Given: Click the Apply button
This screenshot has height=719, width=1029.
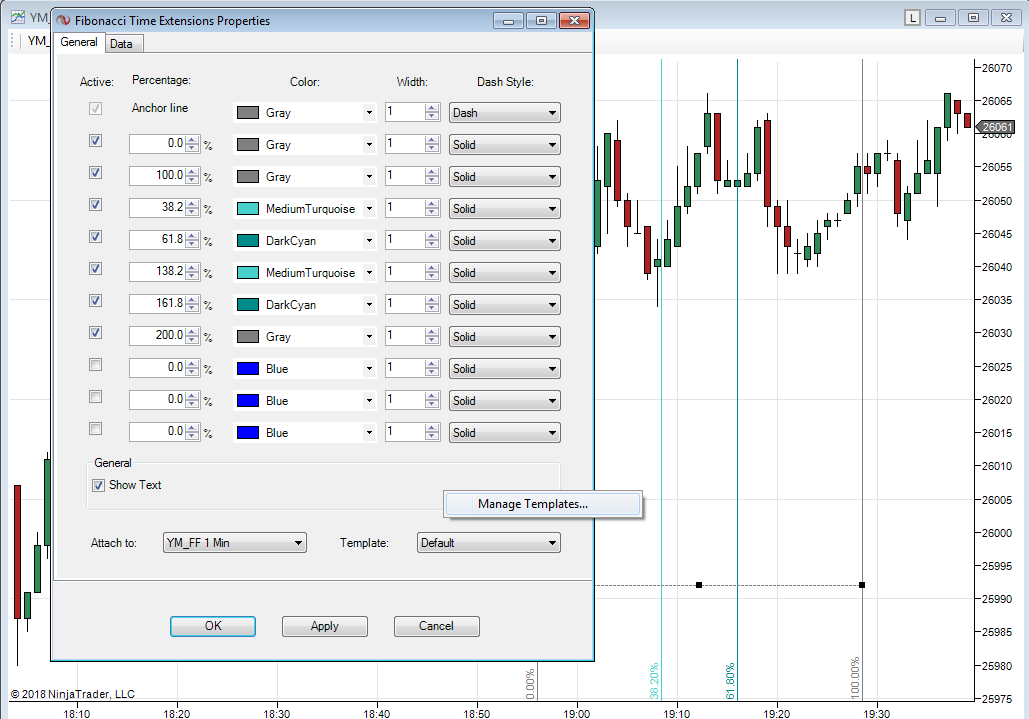Looking at the screenshot, I should (x=324, y=626).
